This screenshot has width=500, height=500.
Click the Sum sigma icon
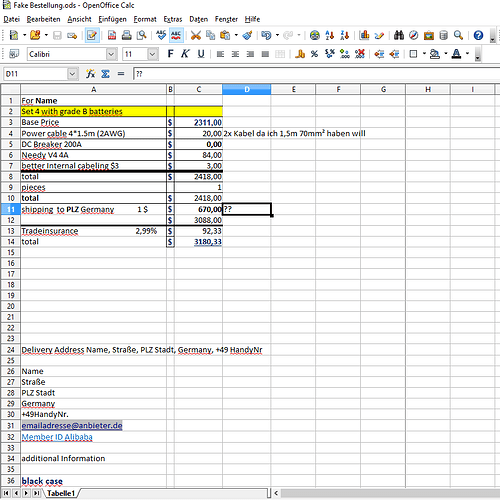pos(106,74)
